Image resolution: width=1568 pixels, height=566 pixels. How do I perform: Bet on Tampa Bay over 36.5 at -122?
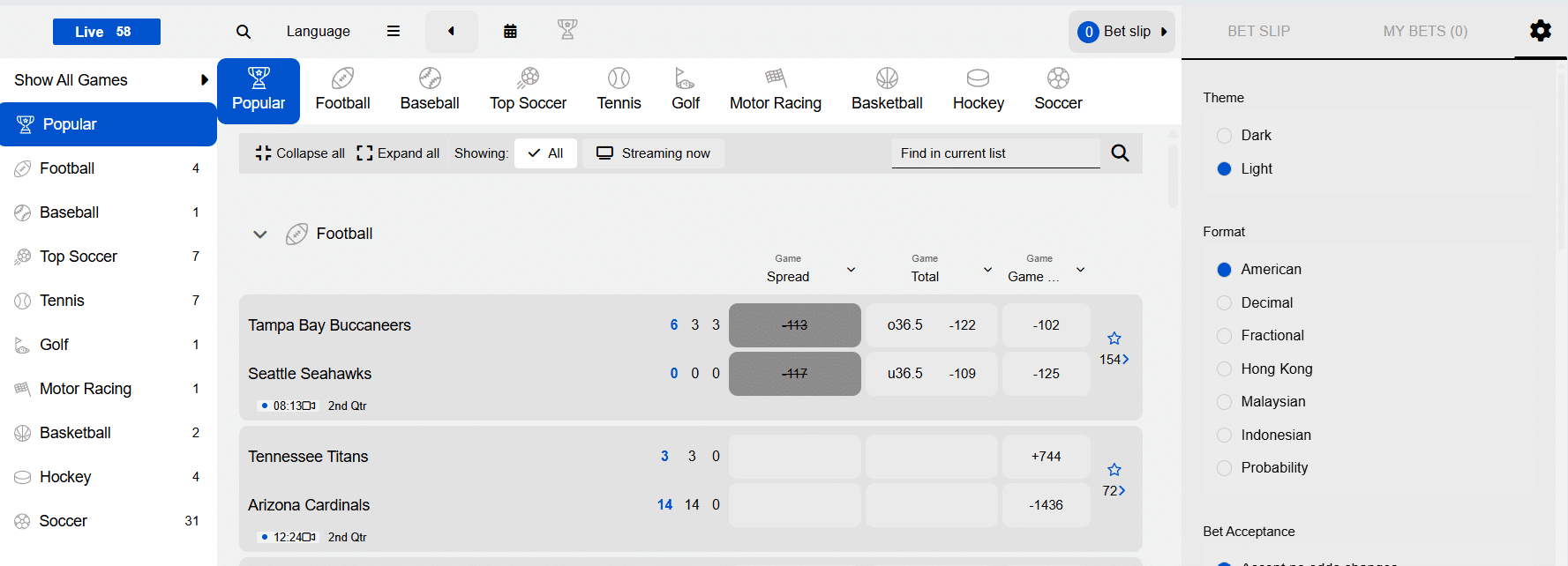(932, 325)
